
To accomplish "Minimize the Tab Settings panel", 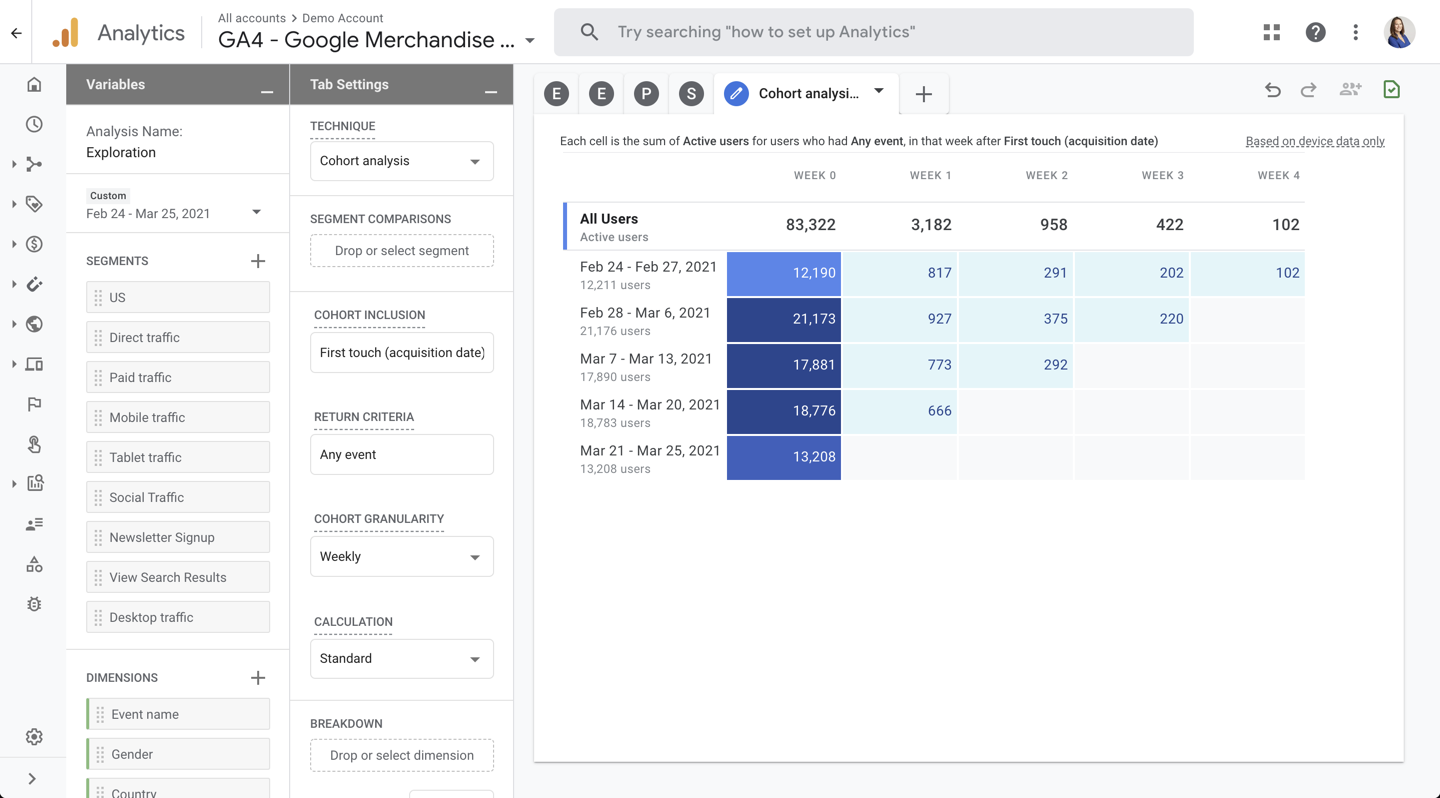I will coord(491,92).
